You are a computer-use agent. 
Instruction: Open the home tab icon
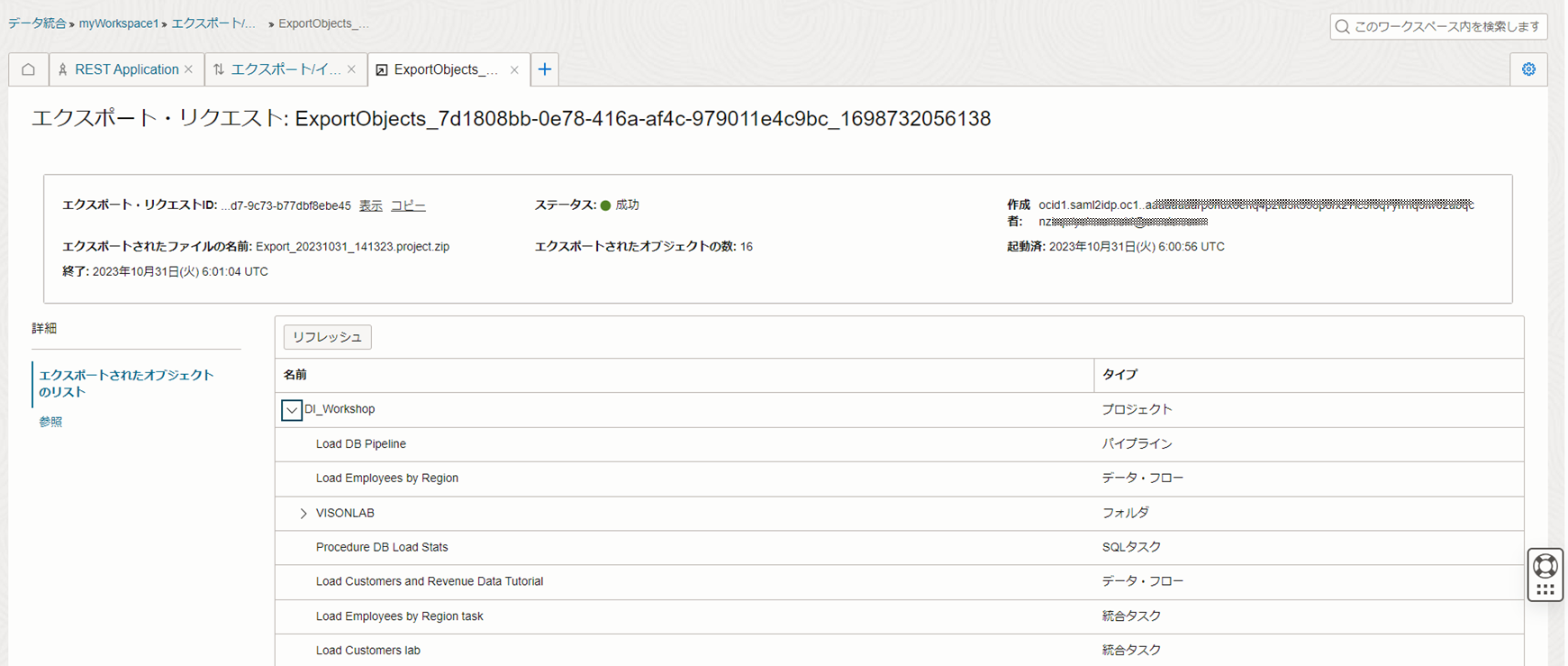coord(29,69)
